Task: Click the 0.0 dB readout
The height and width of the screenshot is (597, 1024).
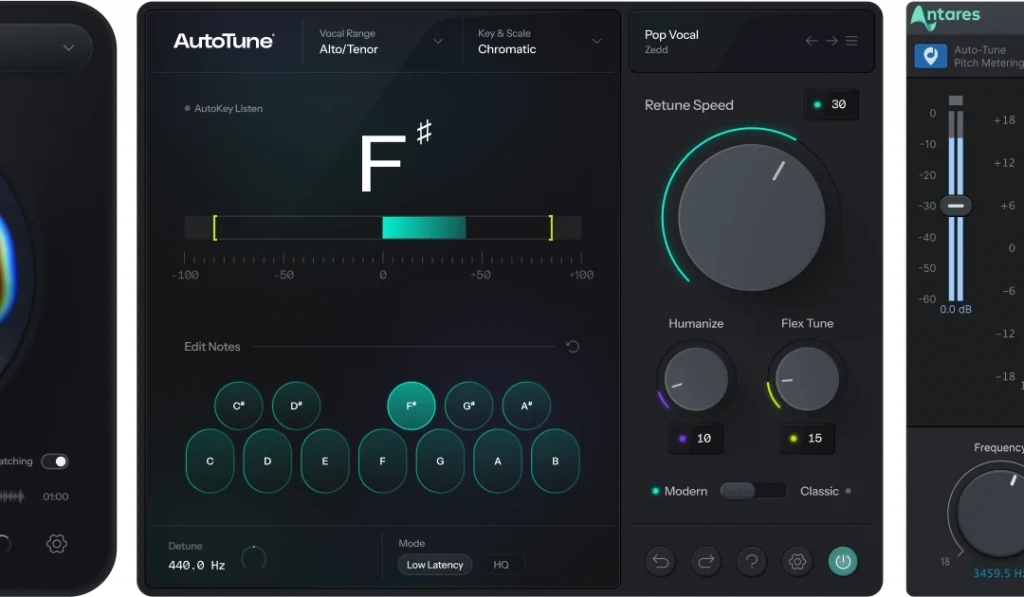Action: click(955, 310)
